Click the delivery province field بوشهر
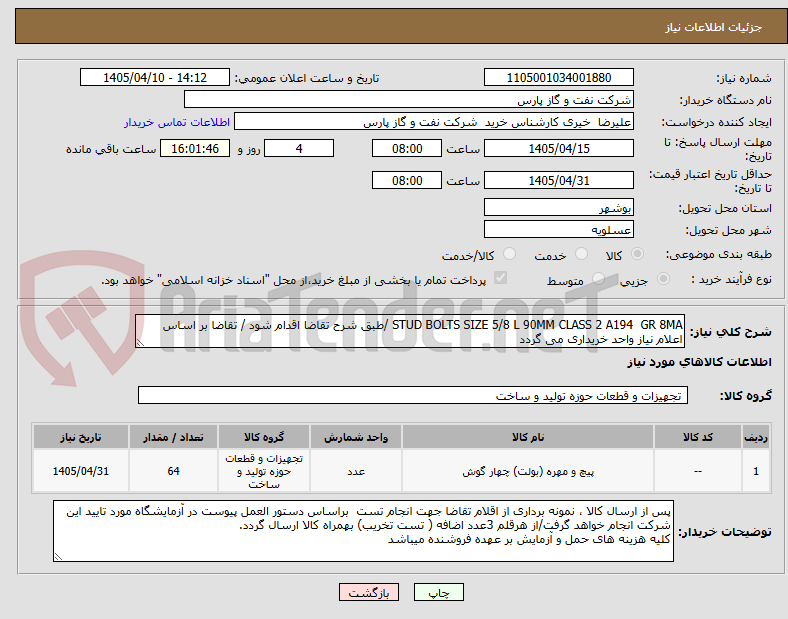This screenshot has width=788, height=619. pyautogui.click(x=558, y=207)
